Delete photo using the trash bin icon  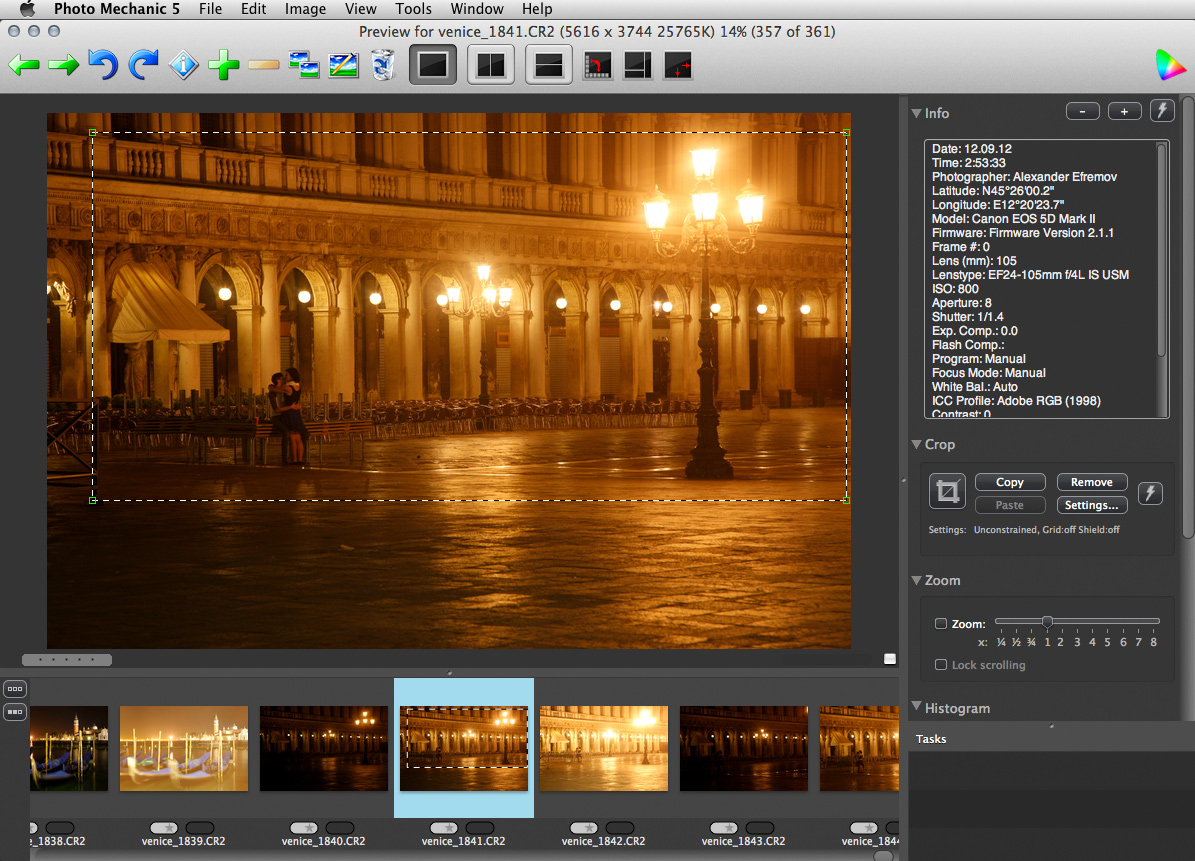coord(382,66)
